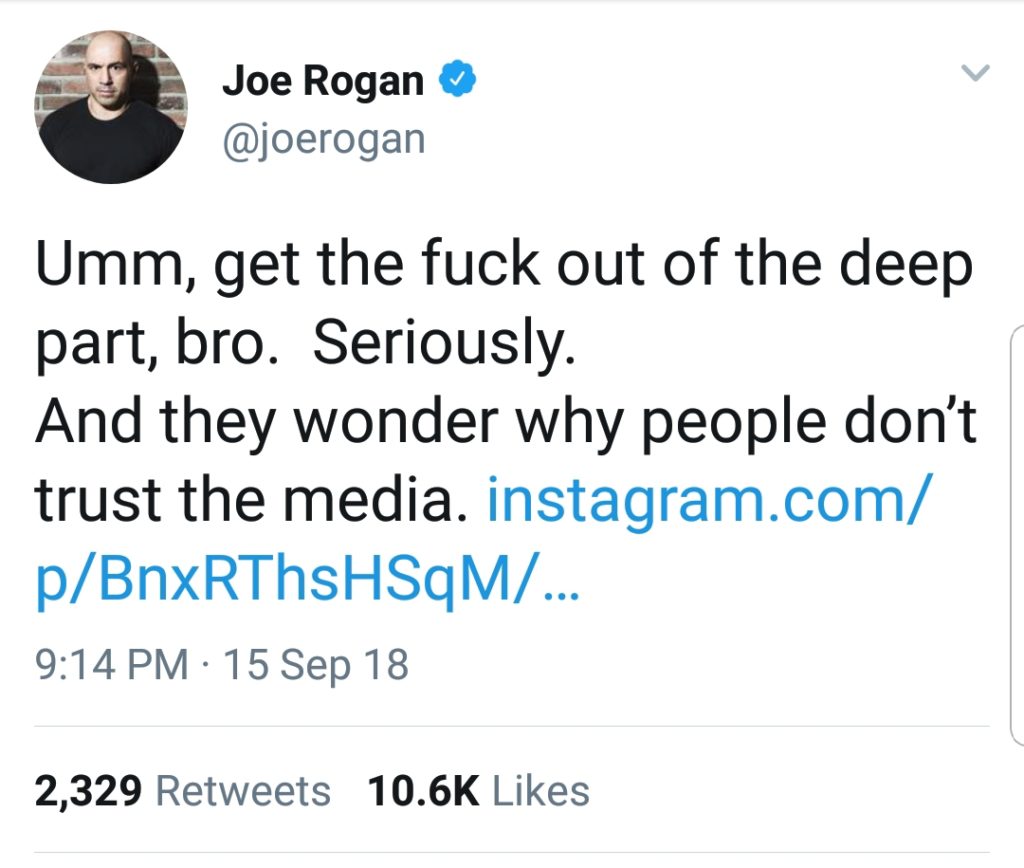Open the @joerogan handle
This screenshot has width=1024, height=868.
(x=325, y=139)
